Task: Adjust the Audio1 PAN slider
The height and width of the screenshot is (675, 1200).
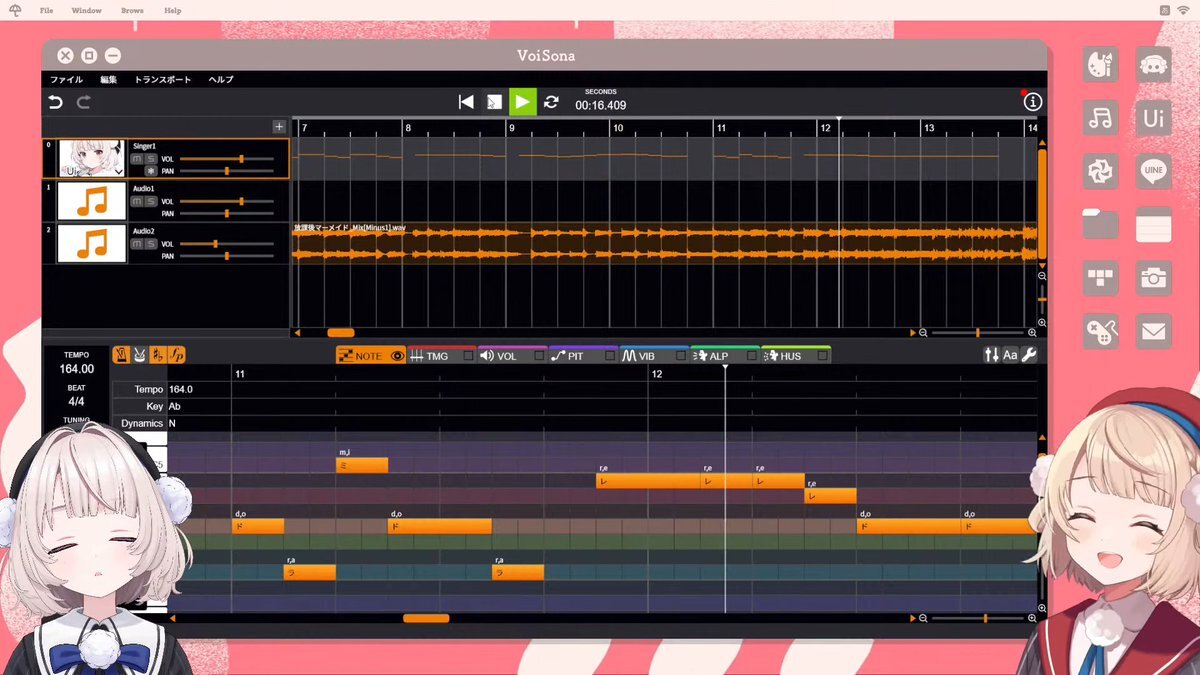Action: pos(226,213)
